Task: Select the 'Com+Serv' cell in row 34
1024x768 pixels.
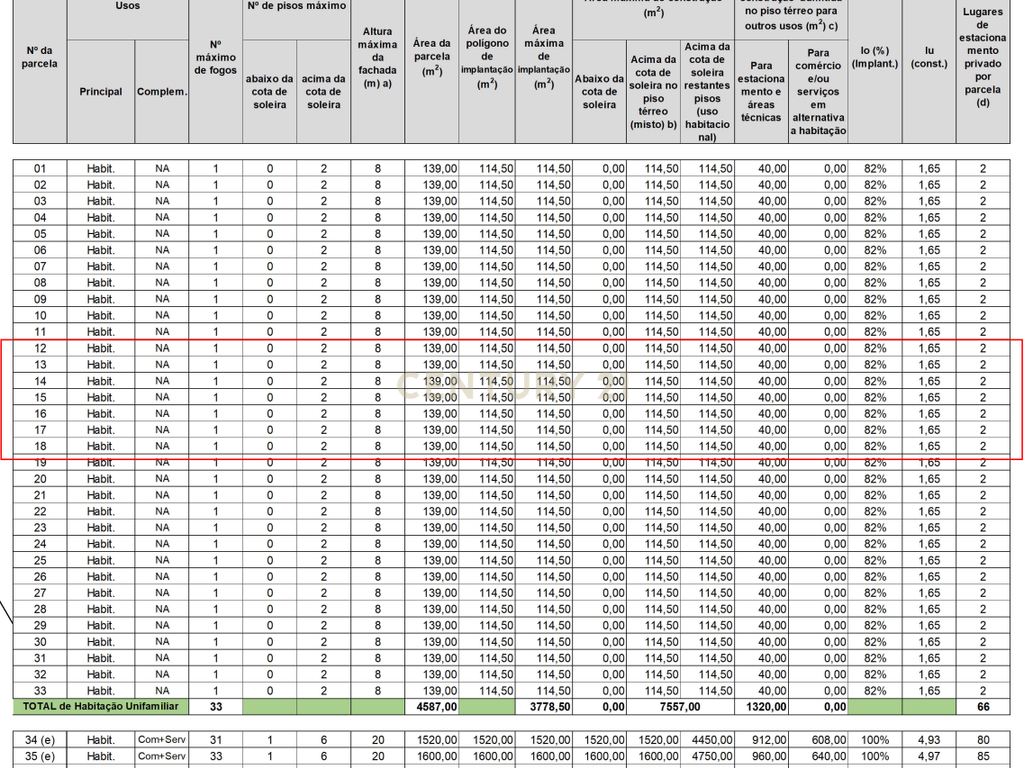Action: click(x=162, y=740)
